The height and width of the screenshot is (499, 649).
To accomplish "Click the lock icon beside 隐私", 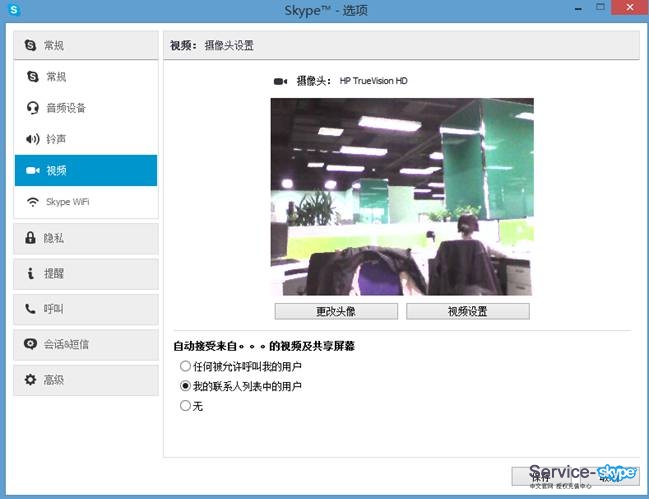I will point(30,238).
